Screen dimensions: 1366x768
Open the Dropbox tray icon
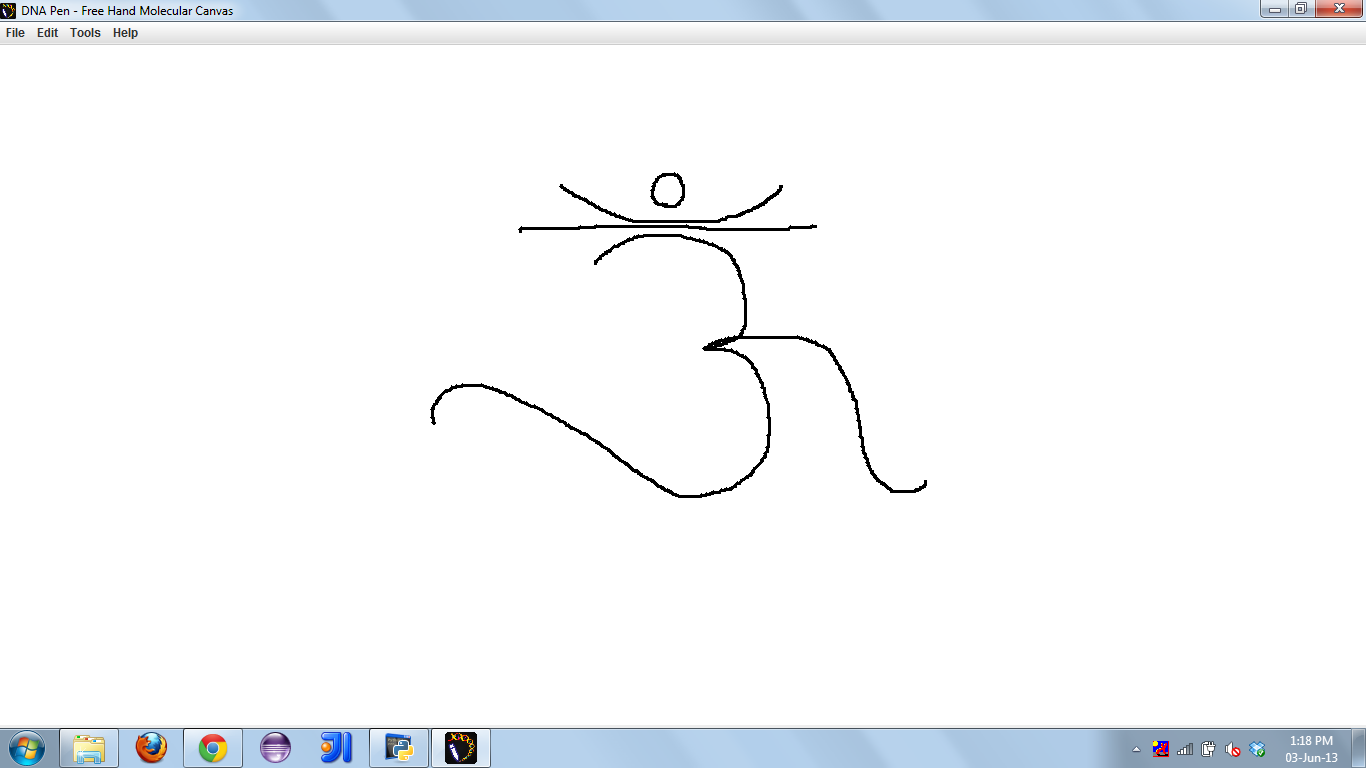point(1258,749)
